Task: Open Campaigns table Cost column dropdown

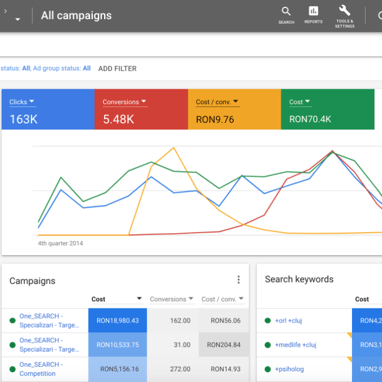Action: pyautogui.click(x=139, y=299)
